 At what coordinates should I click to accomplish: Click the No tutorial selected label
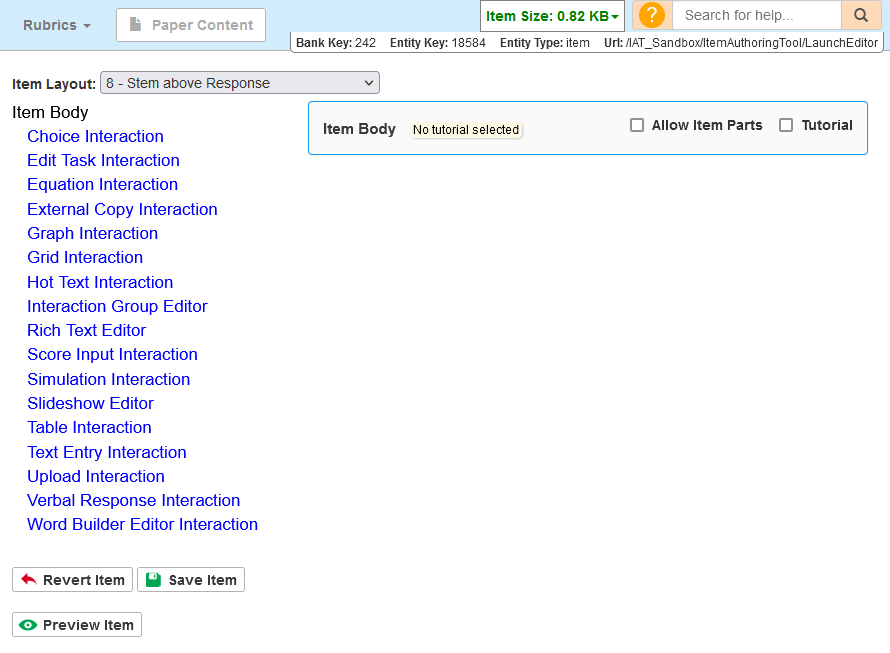tap(465, 129)
